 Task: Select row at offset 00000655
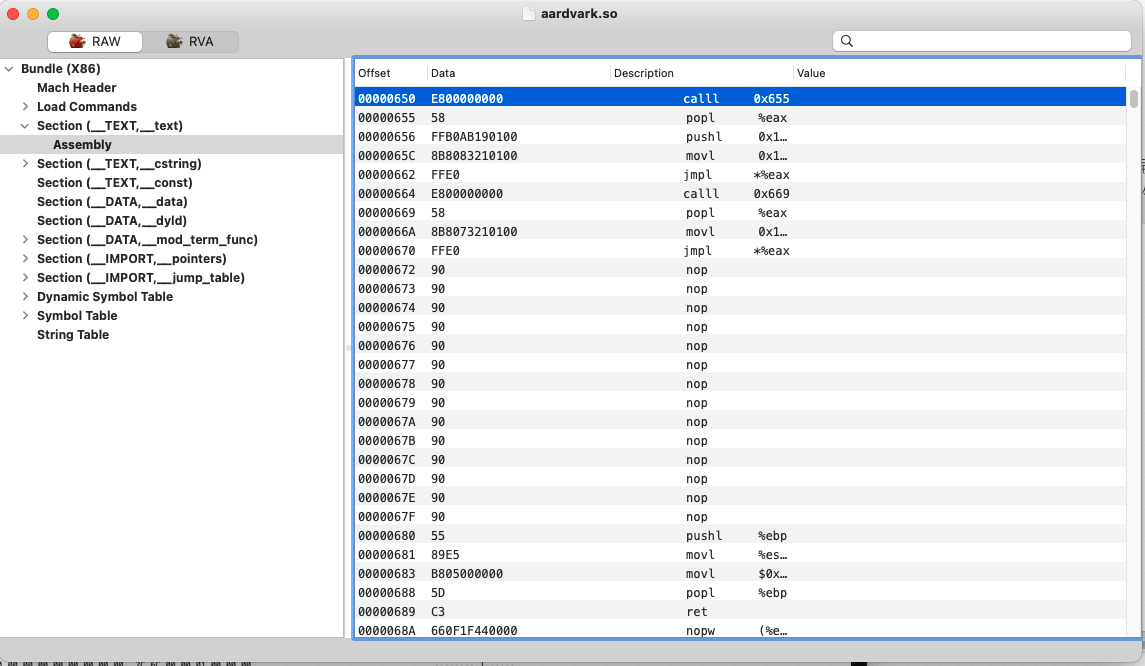tap(740, 118)
